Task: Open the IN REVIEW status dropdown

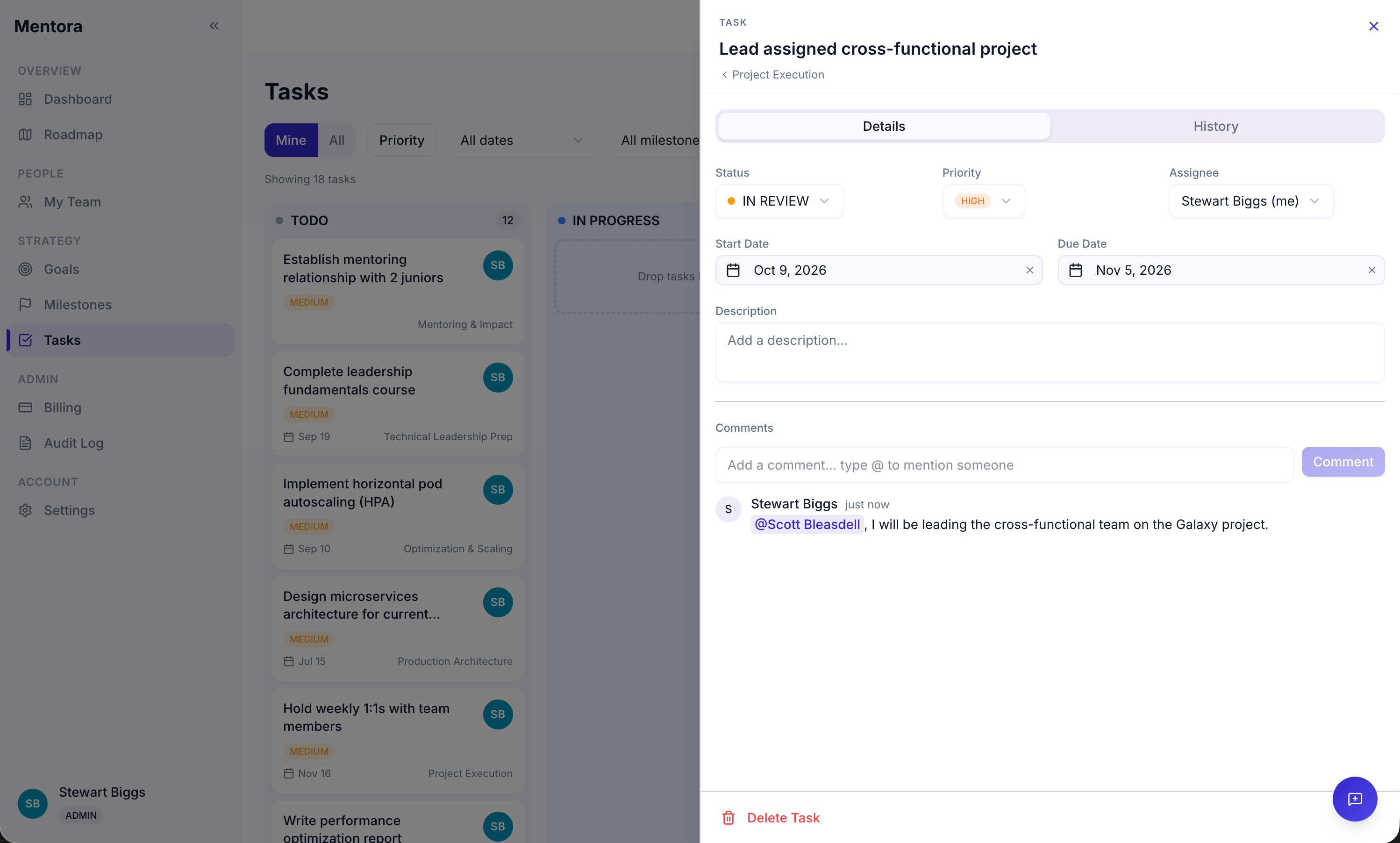Action: click(779, 201)
